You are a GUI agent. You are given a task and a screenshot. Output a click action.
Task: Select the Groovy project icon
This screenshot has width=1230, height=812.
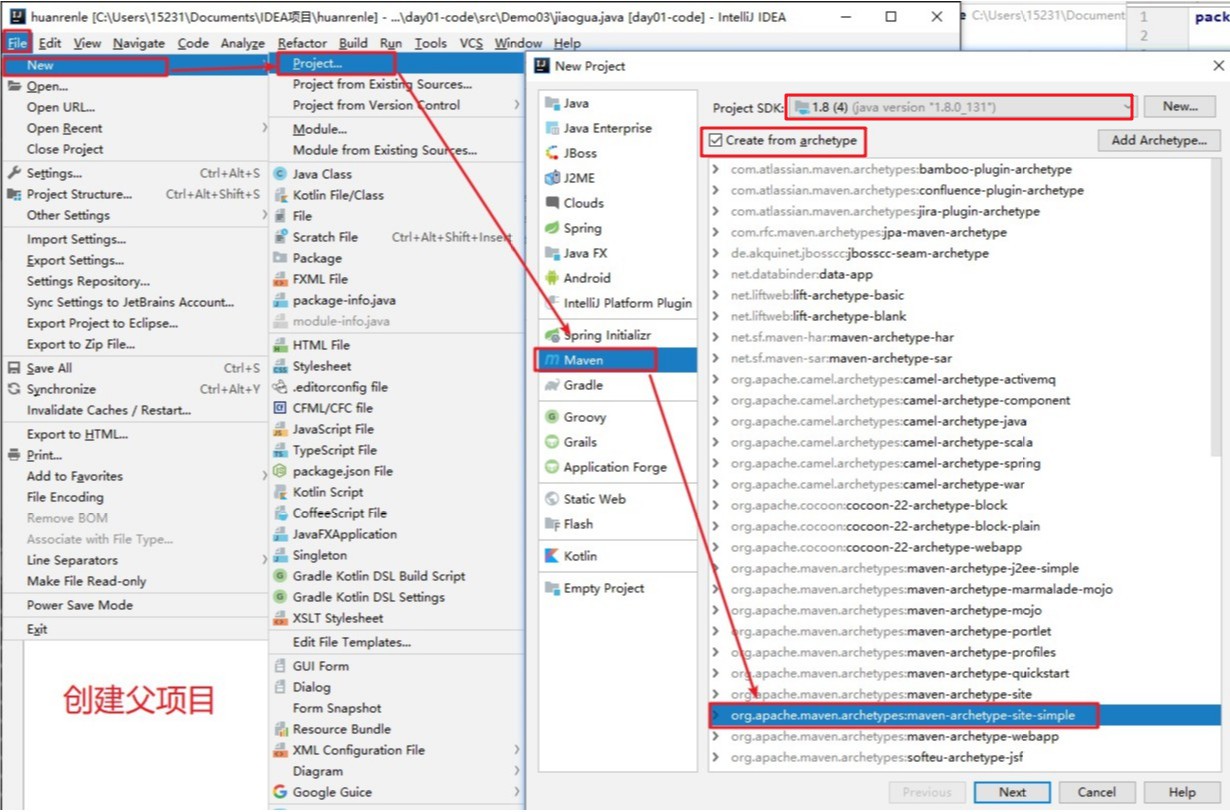(x=552, y=417)
